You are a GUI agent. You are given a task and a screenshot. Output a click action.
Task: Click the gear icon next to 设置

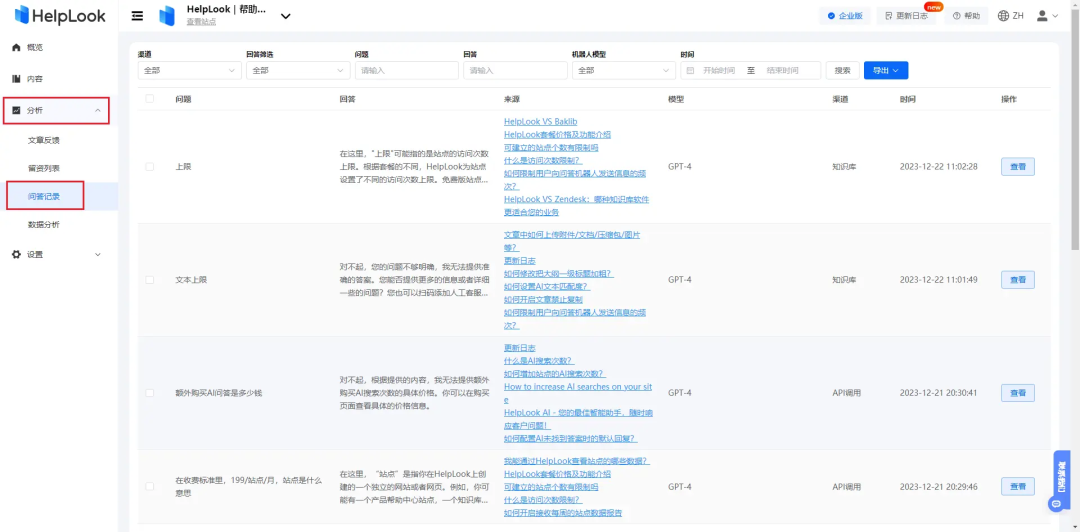click(x=17, y=254)
